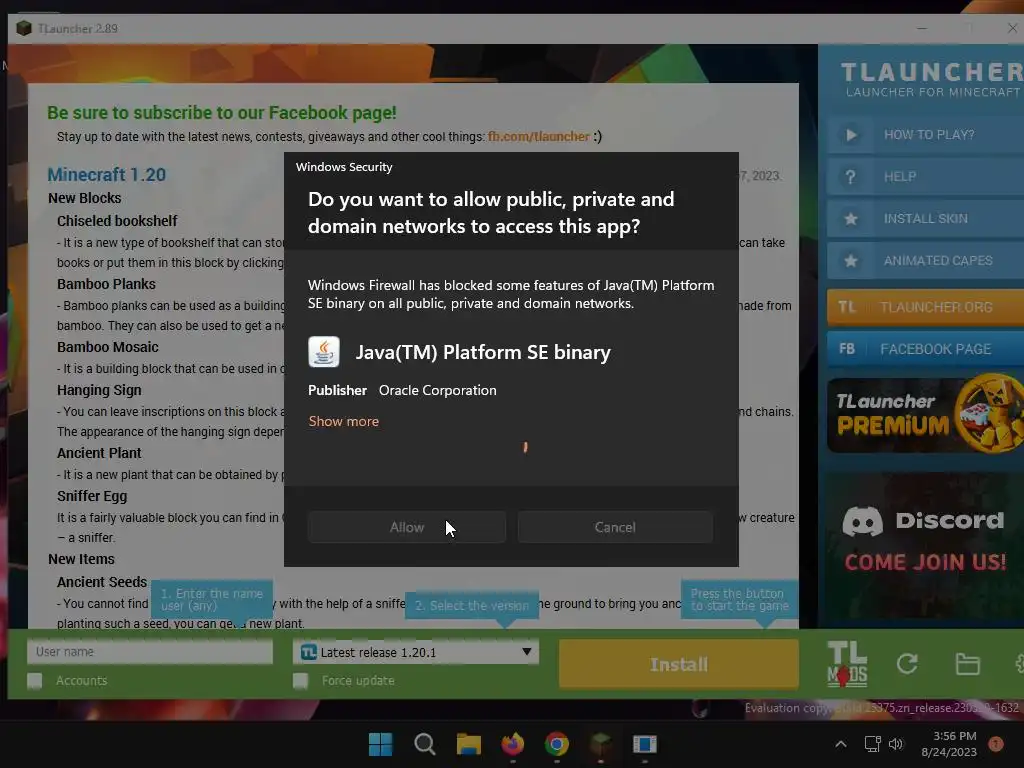This screenshot has width=1024, height=768.
Task: Click the blue window app taskbar icon
Action: point(645,744)
